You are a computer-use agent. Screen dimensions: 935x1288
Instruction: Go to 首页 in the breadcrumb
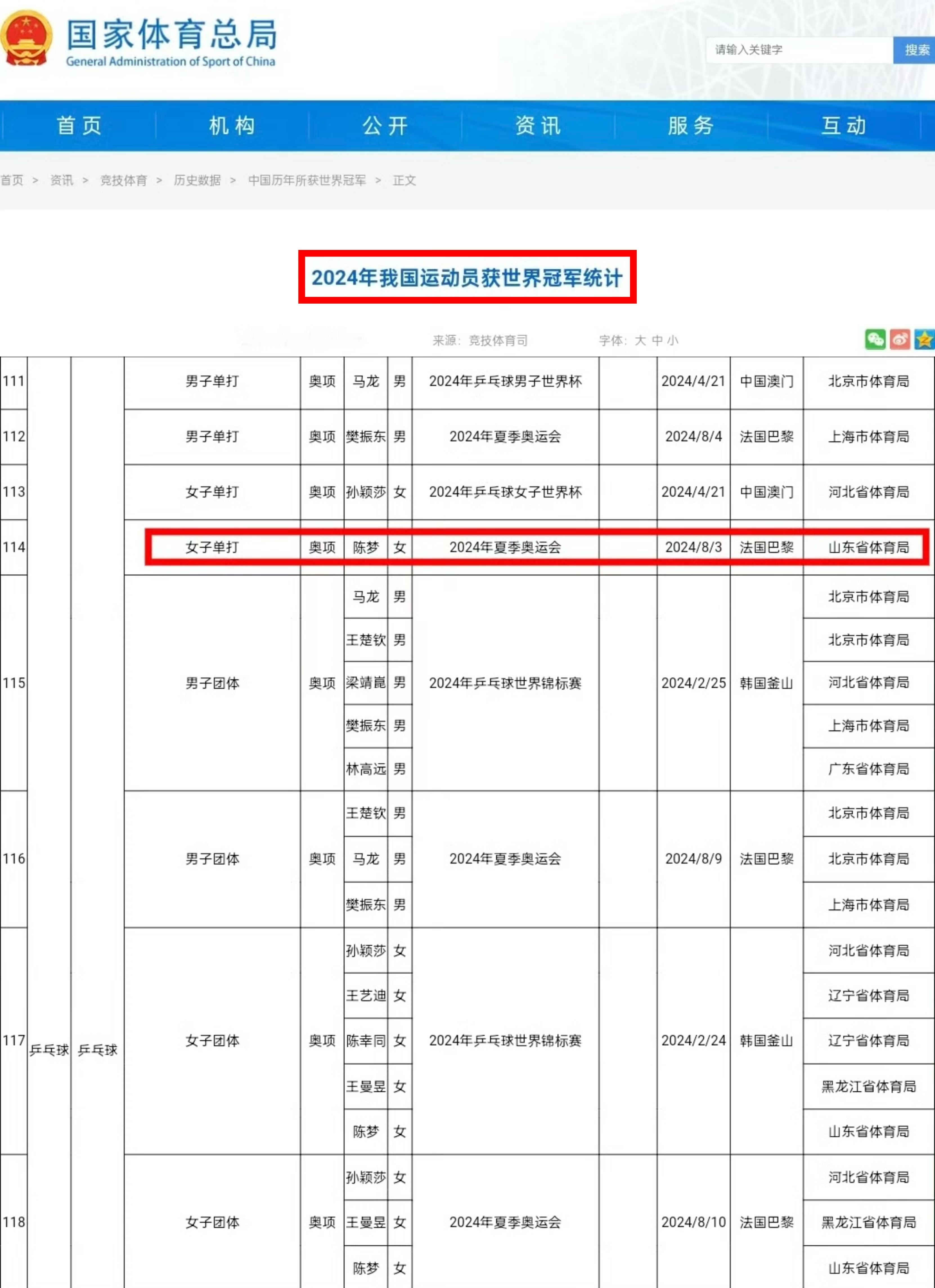(x=12, y=181)
